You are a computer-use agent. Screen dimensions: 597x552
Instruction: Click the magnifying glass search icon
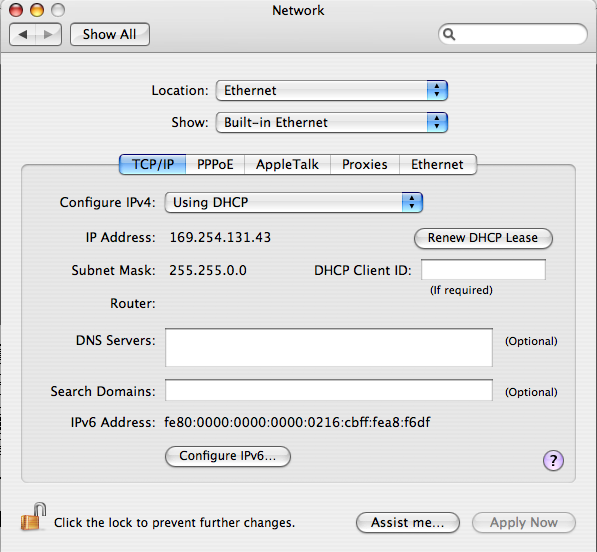tap(449, 34)
